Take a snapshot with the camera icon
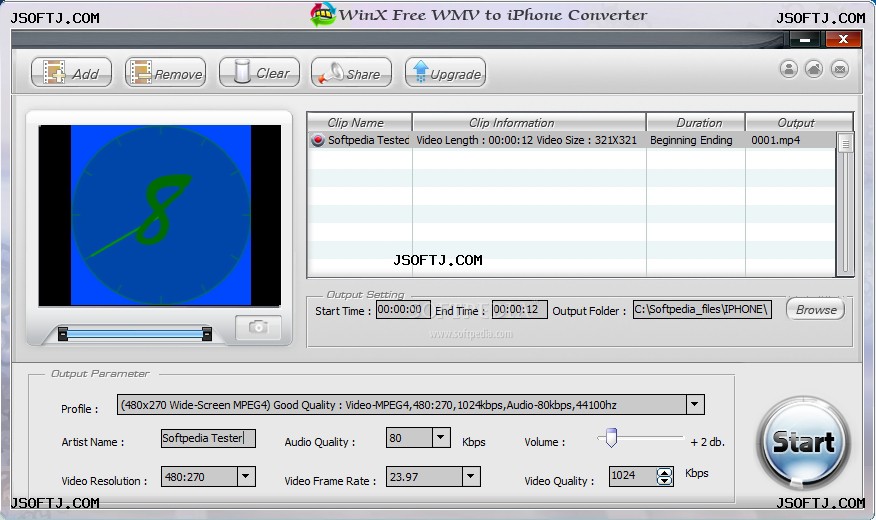876x520 pixels. pyautogui.click(x=258, y=327)
